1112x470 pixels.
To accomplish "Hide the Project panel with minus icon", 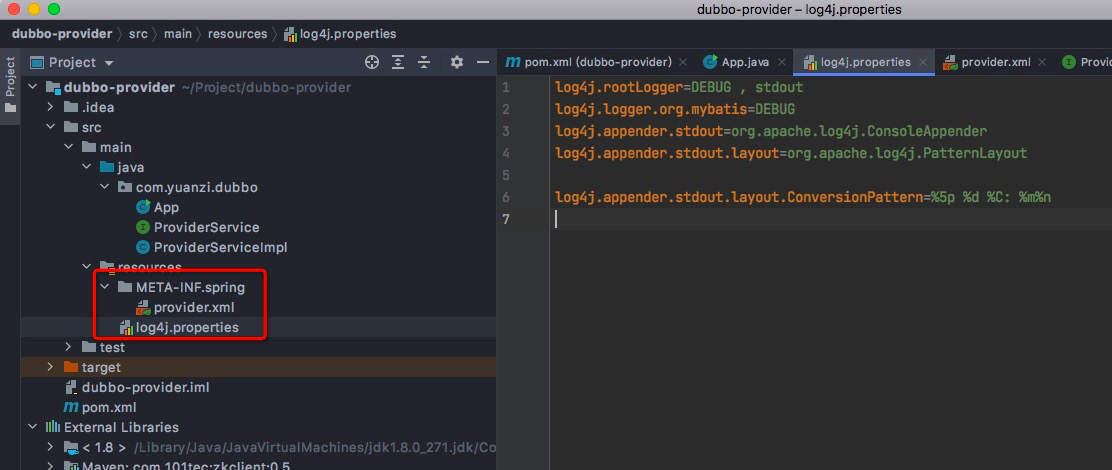I will tap(483, 62).
